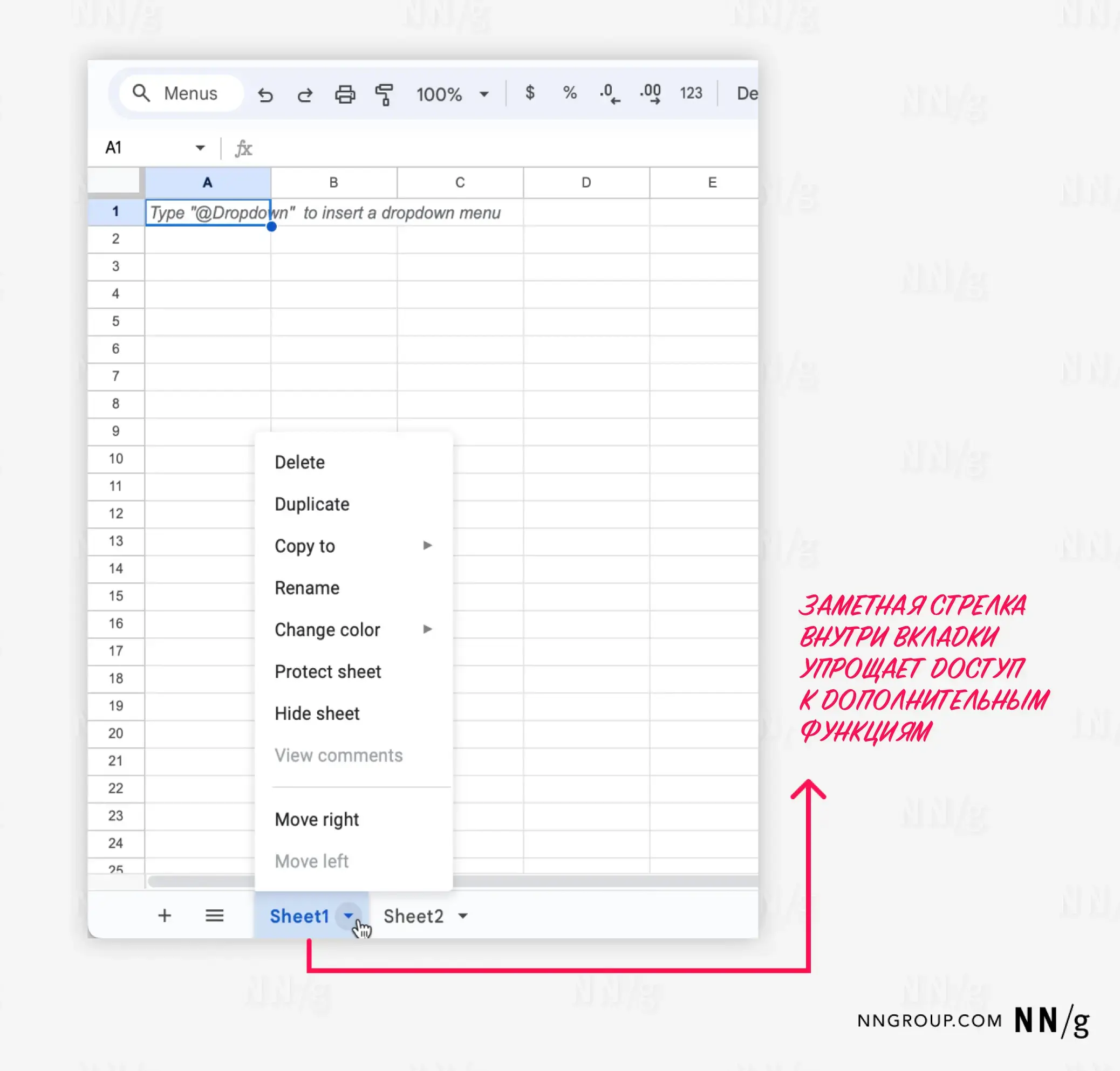Select Duplicate from the sheet menu
Screen dimensions: 1120x1071
tap(312, 504)
